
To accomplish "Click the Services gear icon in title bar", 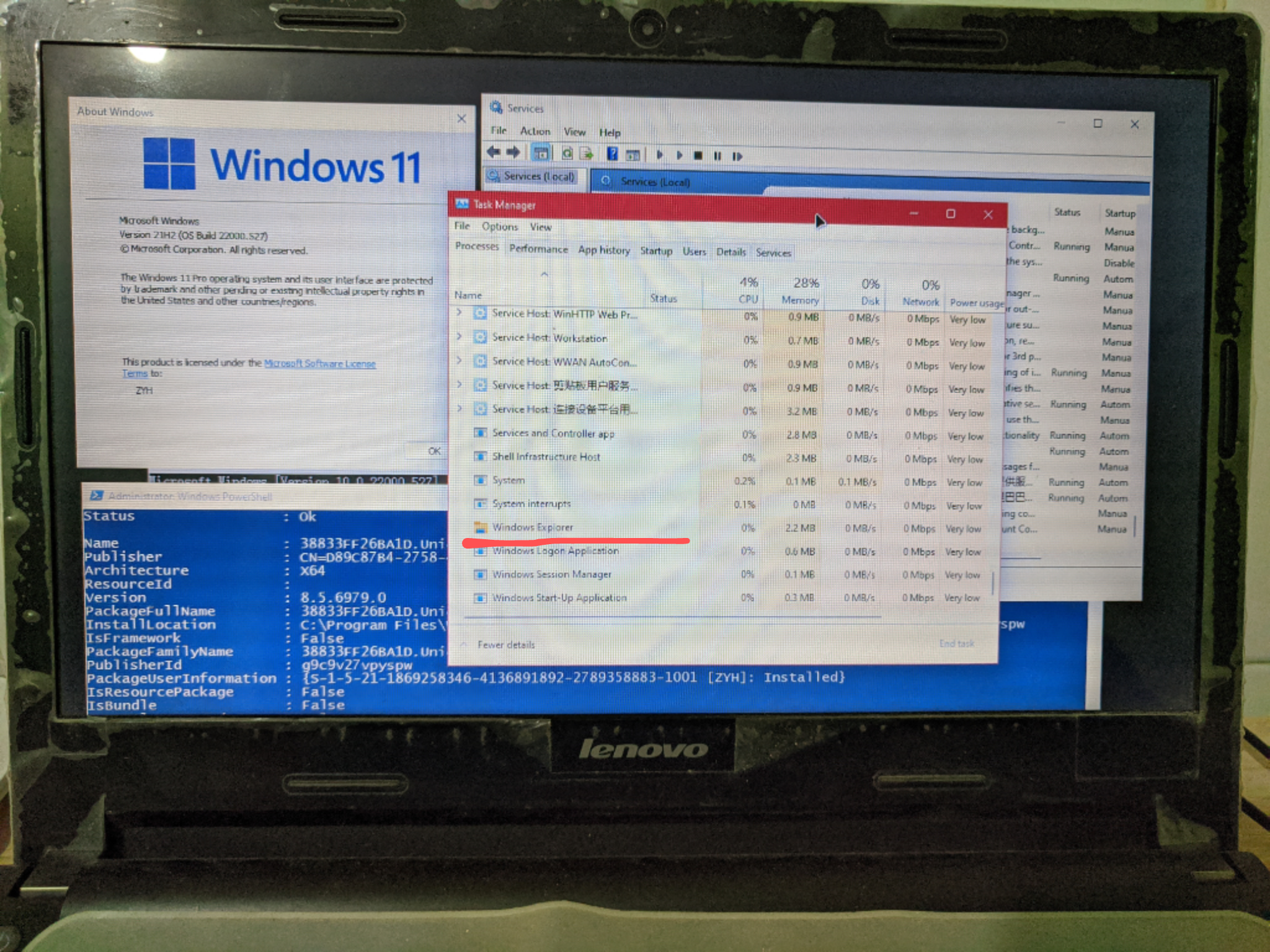I will click(496, 107).
